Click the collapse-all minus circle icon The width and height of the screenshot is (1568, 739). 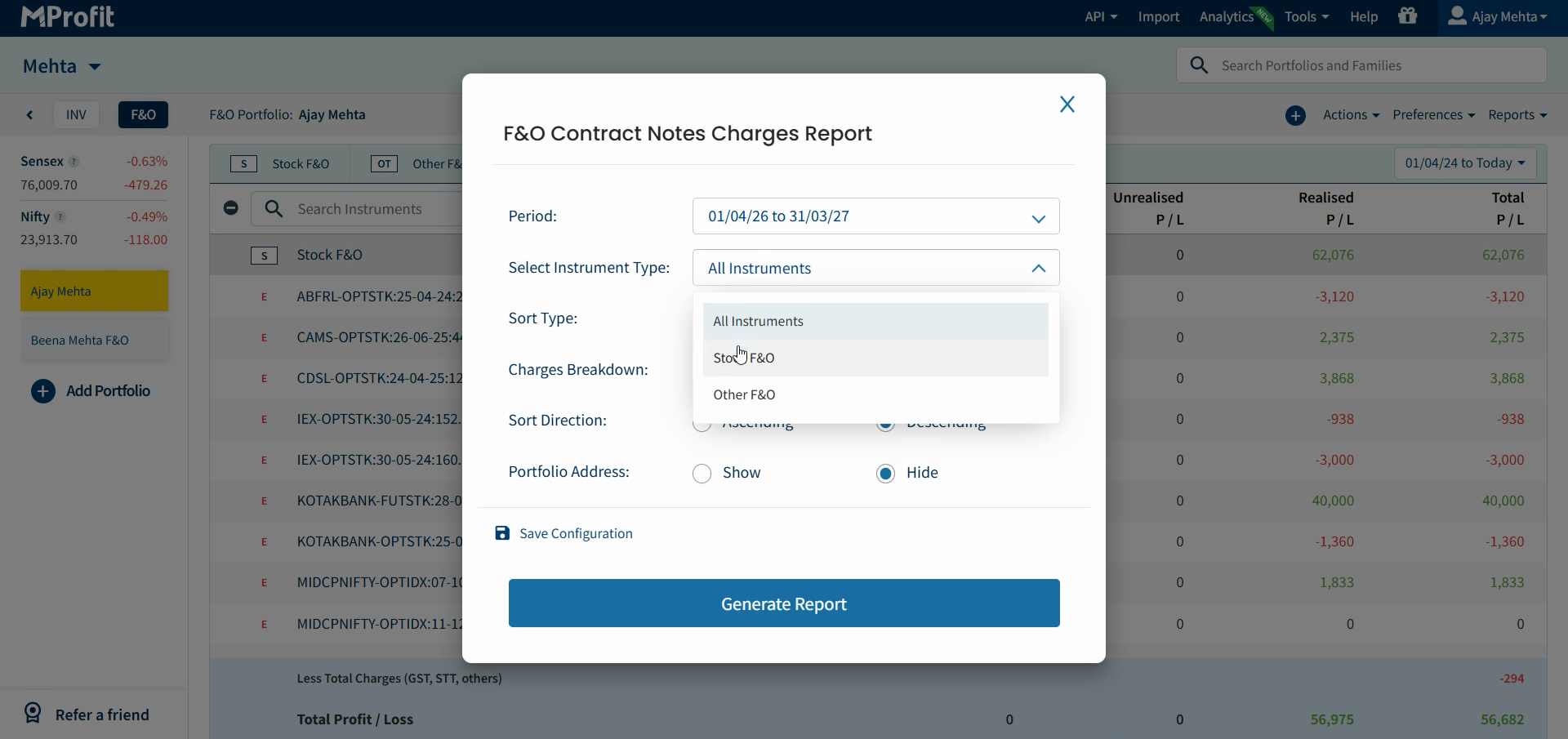click(231, 208)
